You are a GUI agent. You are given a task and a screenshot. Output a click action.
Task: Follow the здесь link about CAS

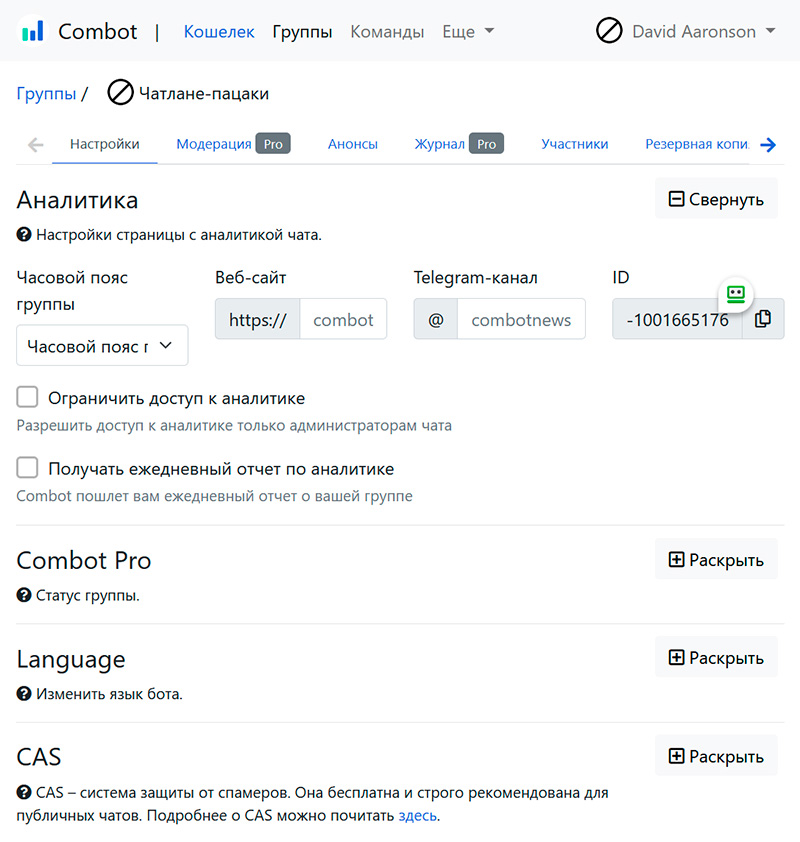pyautogui.click(x=417, y=816)
